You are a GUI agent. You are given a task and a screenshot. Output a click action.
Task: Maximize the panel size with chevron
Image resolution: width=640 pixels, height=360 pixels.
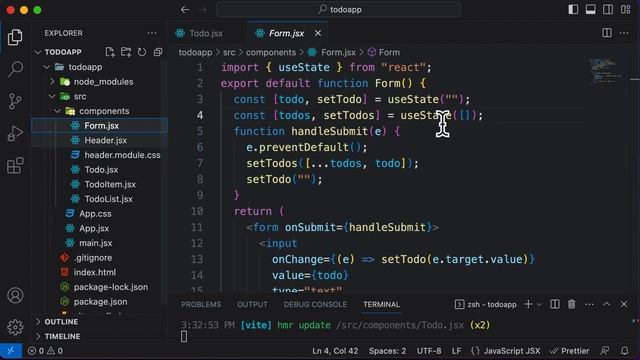coord(607,304)
